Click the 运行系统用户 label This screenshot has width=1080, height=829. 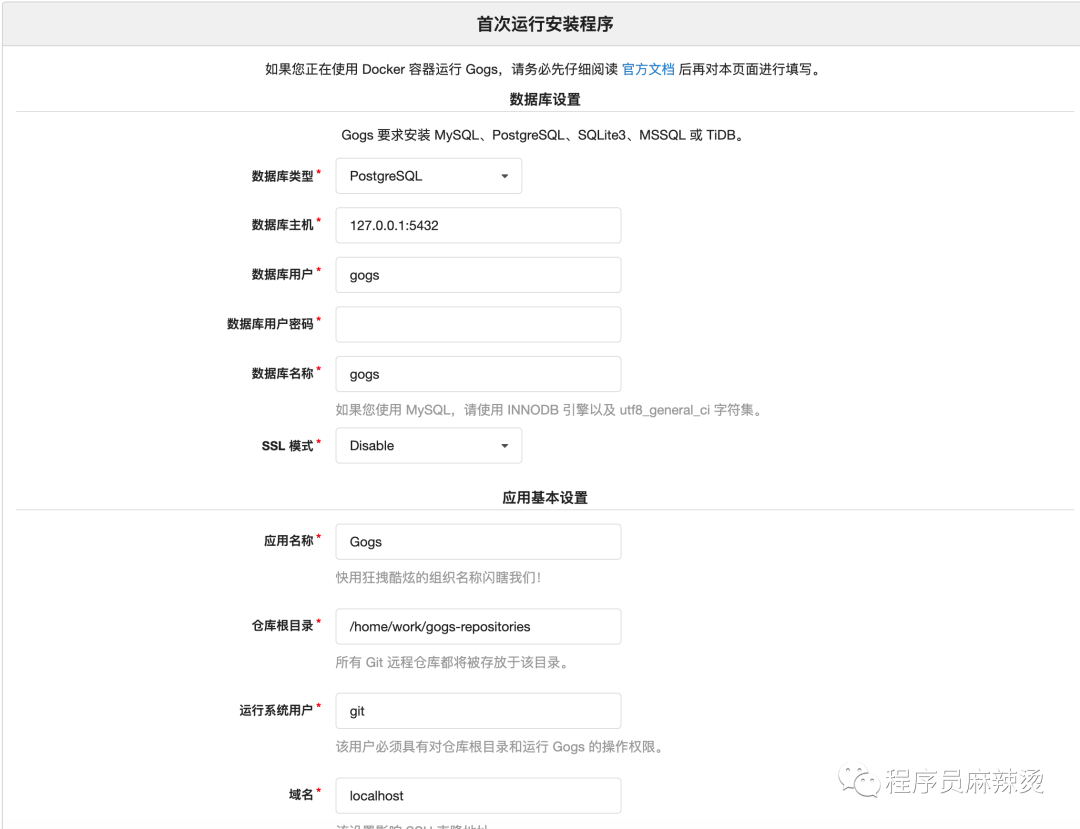tap(276, 710)
